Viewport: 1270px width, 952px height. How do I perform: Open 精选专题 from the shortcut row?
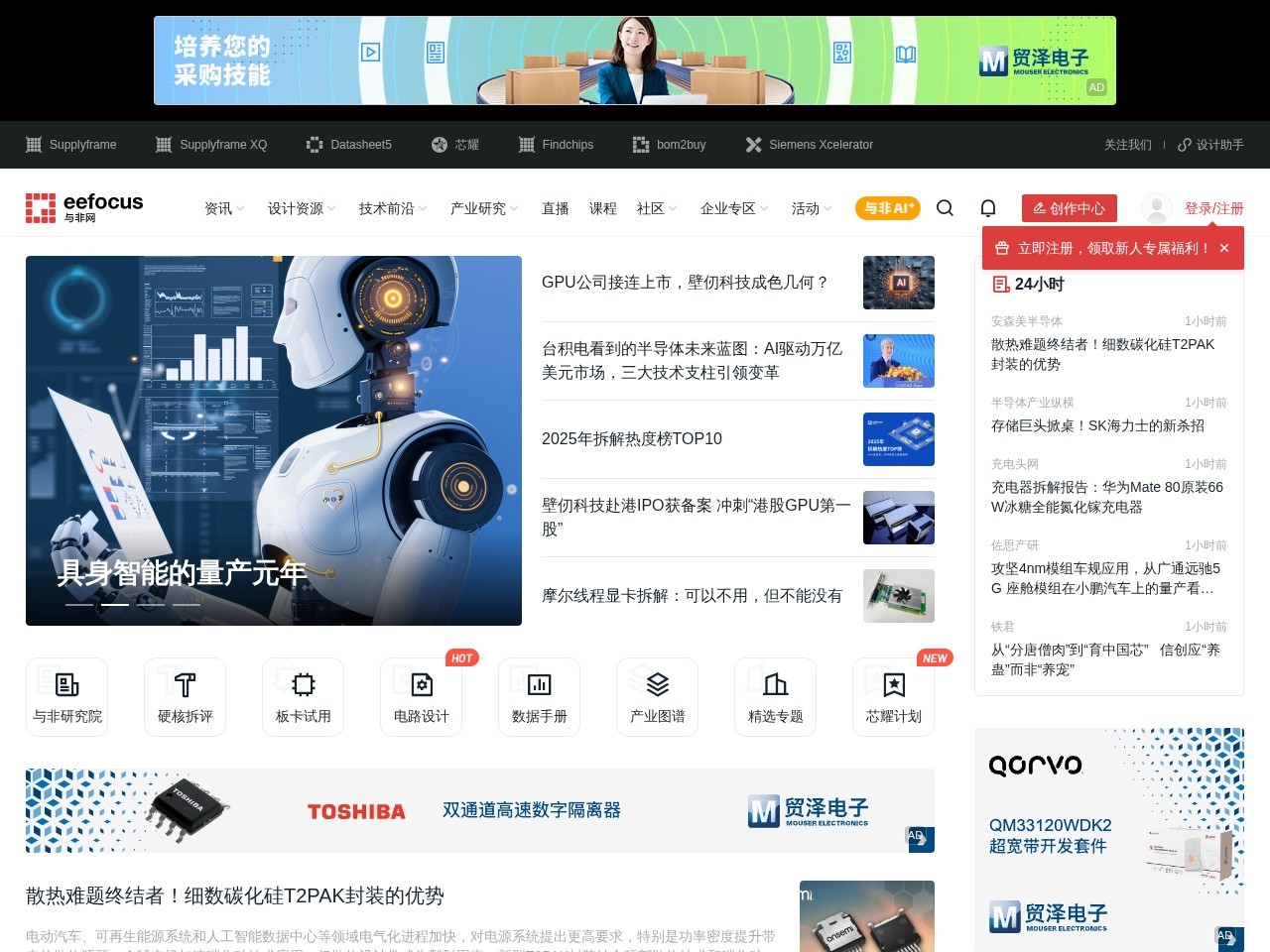tap(775, 695)
